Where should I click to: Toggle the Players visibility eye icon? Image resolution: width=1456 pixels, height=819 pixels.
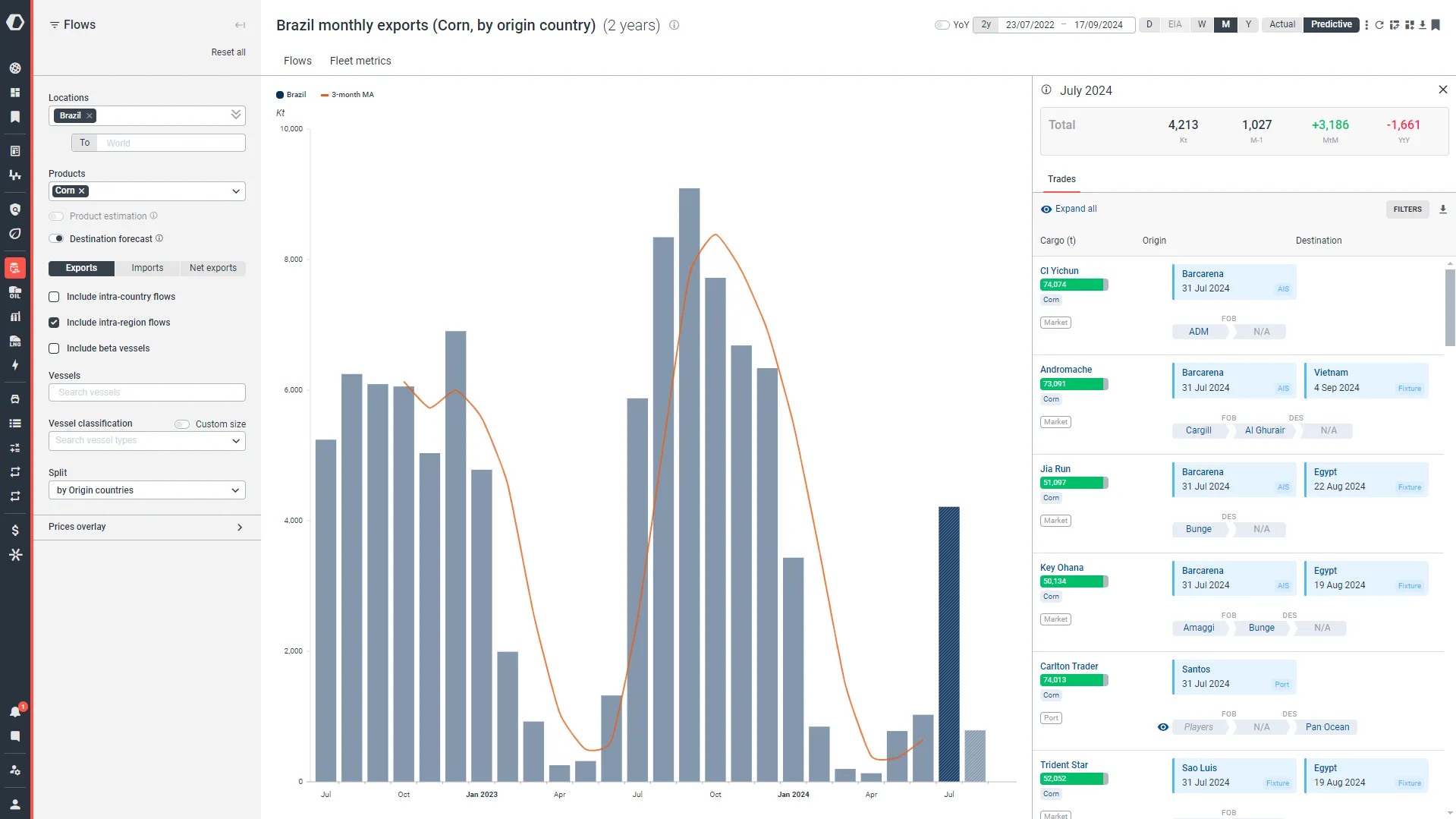tap(1162, 727)
